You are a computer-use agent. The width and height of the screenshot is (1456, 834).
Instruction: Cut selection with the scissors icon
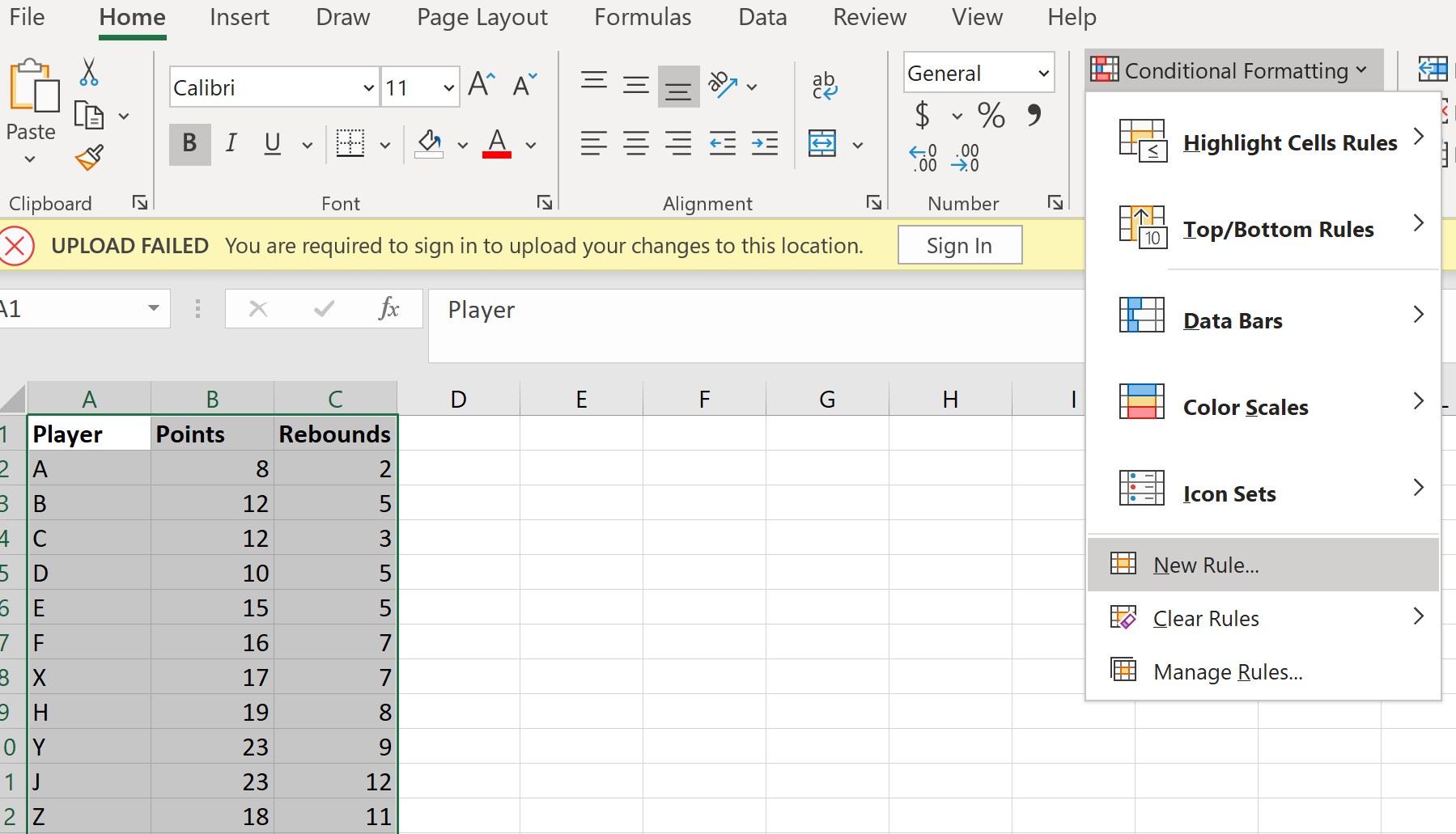(x=89, y=72)
